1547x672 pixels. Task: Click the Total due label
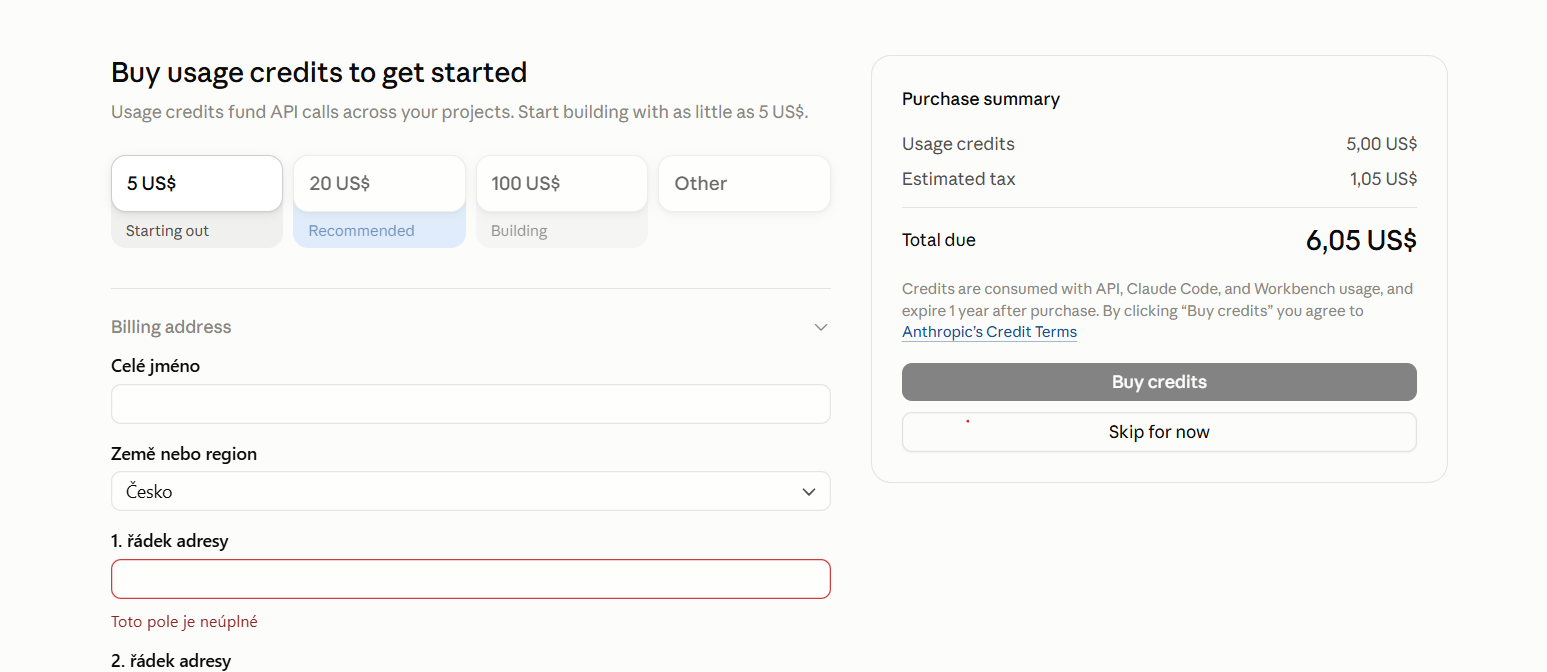click(x=939, y=240)
